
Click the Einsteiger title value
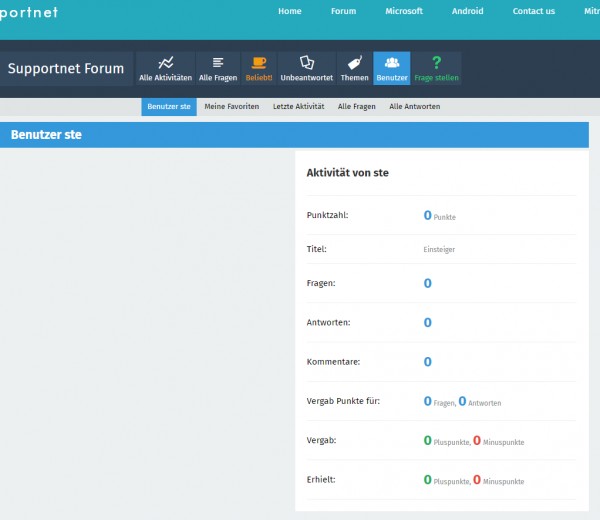439,250
